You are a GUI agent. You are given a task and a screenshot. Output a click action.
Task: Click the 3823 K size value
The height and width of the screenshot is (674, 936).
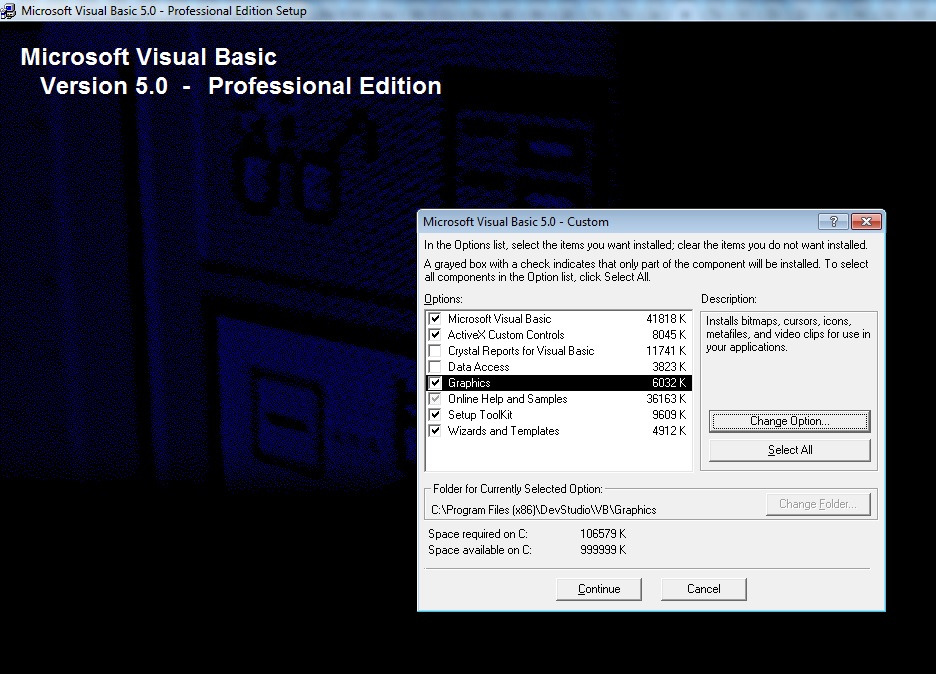coord(669,367)
